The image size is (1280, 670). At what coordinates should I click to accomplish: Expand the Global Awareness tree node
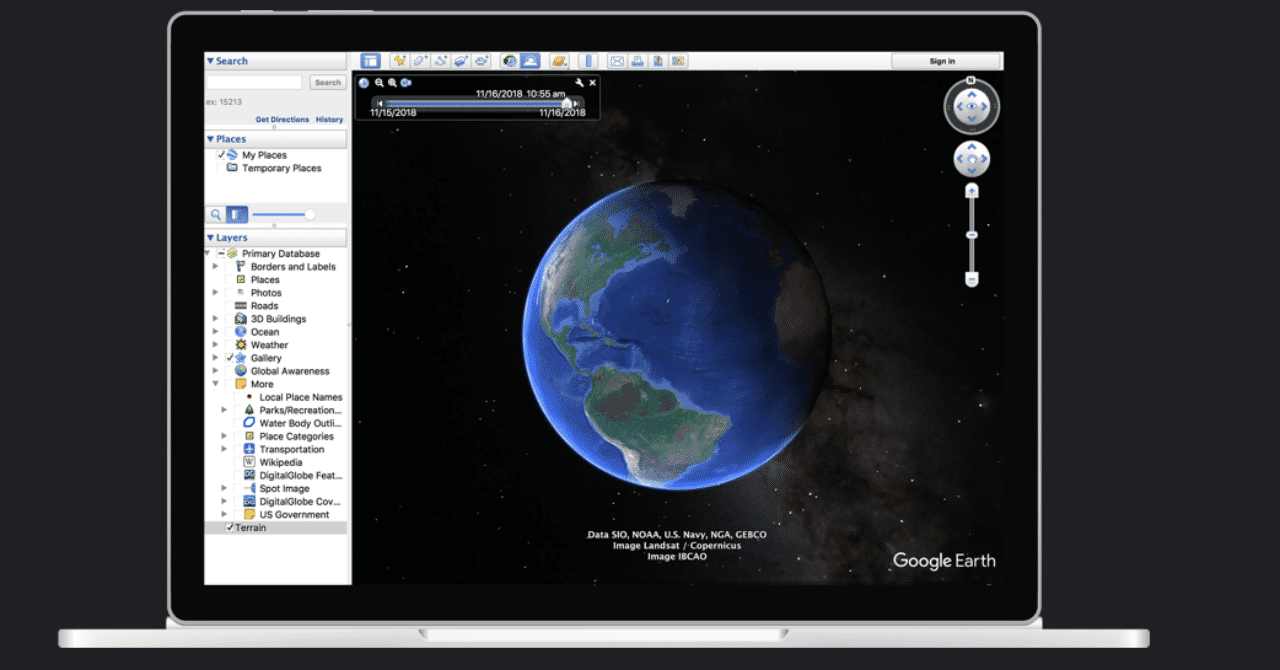[215, 371]
